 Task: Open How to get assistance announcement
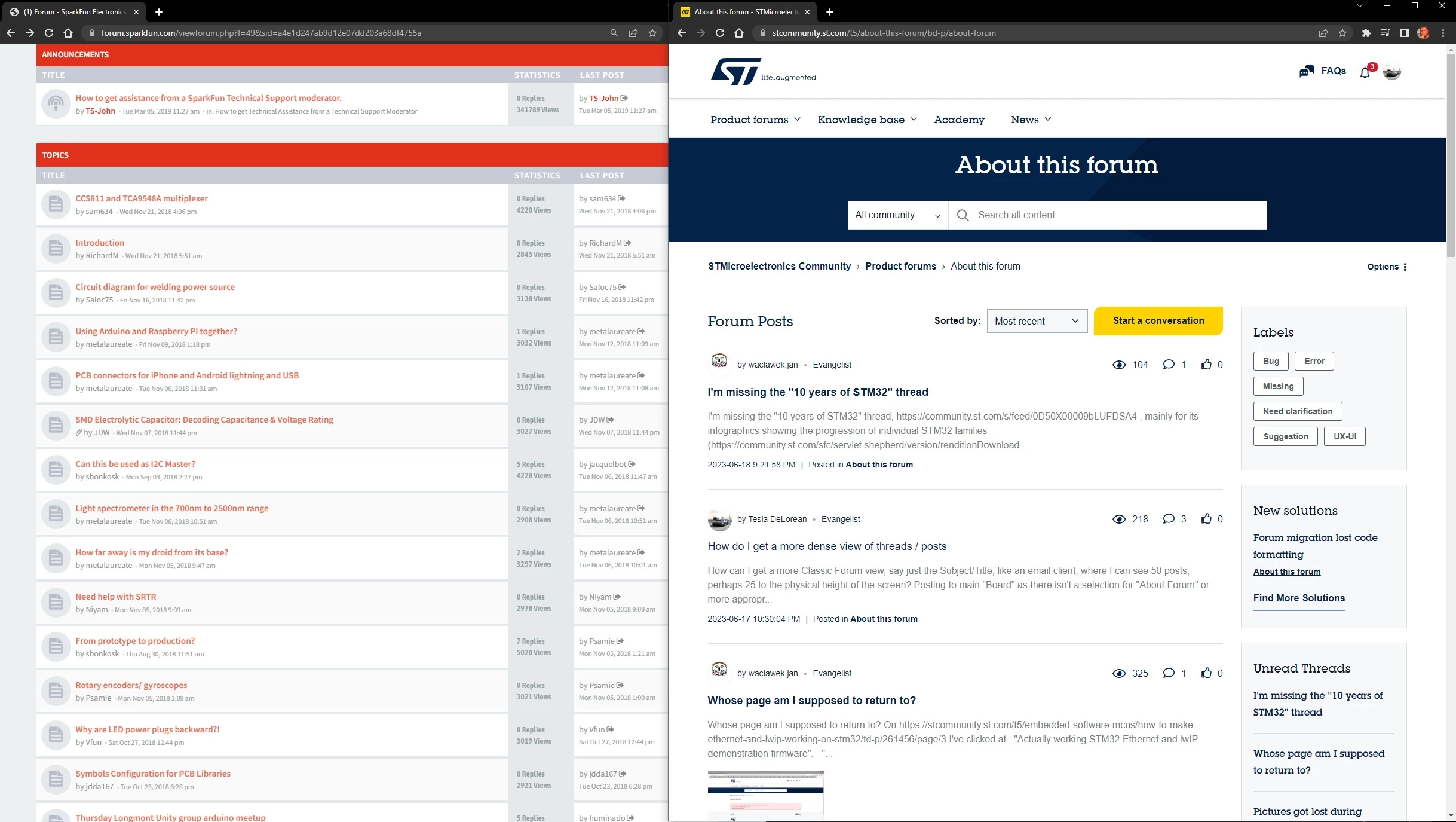(x=209, y=98)
